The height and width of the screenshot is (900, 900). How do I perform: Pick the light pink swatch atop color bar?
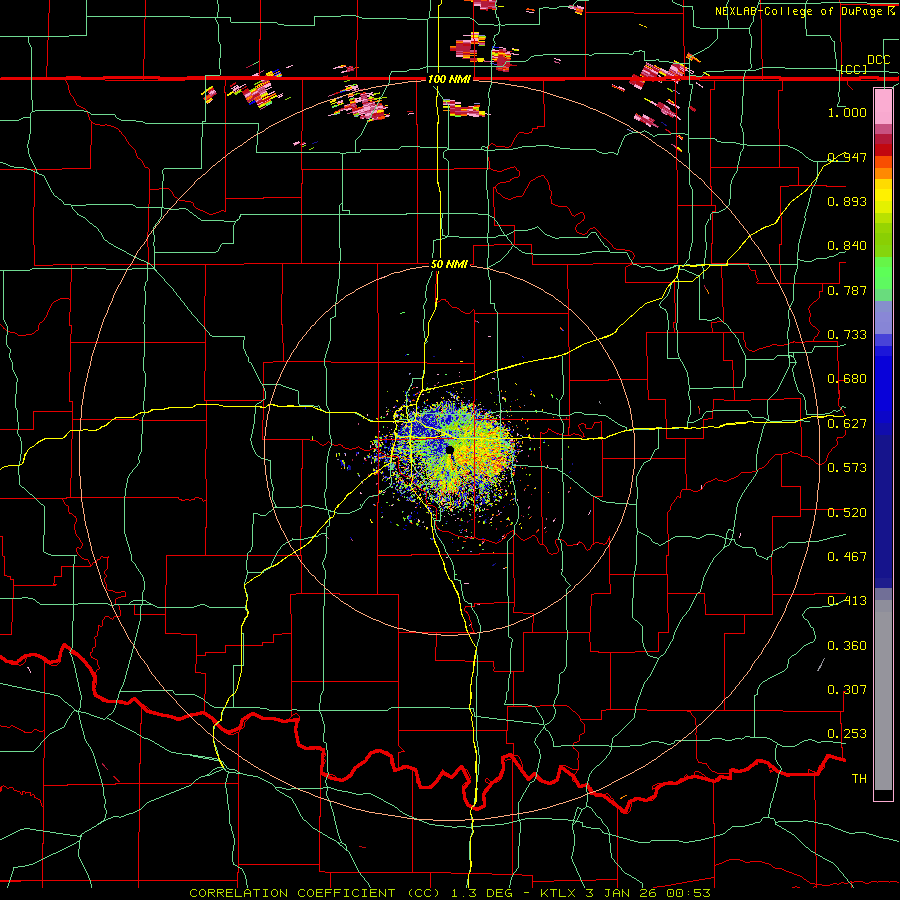[x=883, y=106]
